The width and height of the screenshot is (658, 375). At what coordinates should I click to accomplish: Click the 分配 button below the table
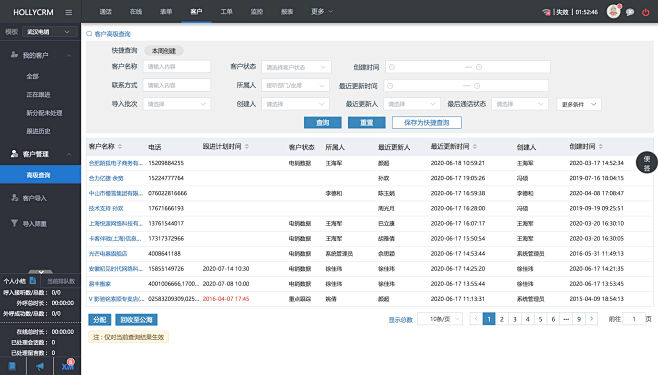click(99, 320)
